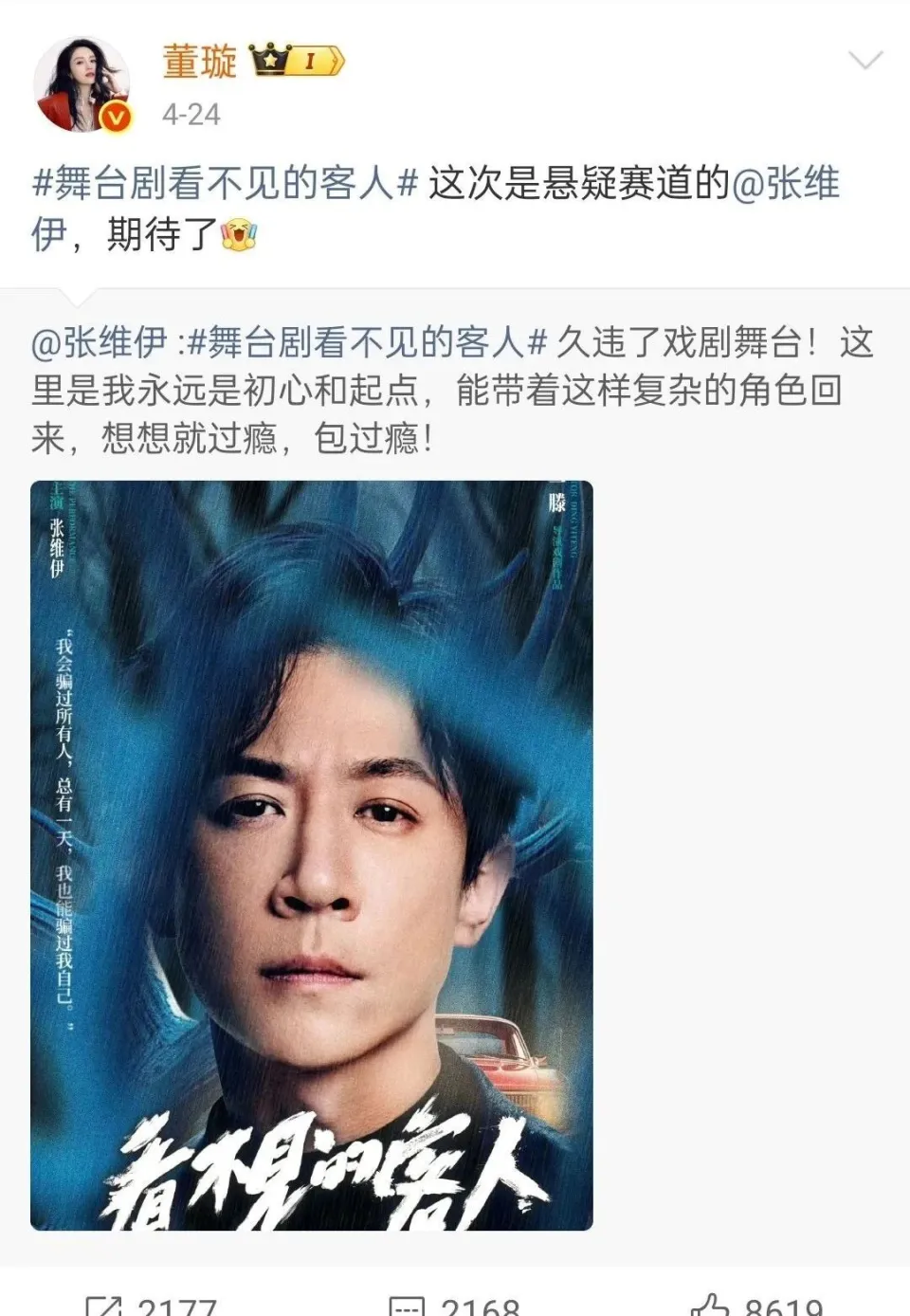Open the @张维伊 mention in main post
910x1316 pixels.
point(786,183)
